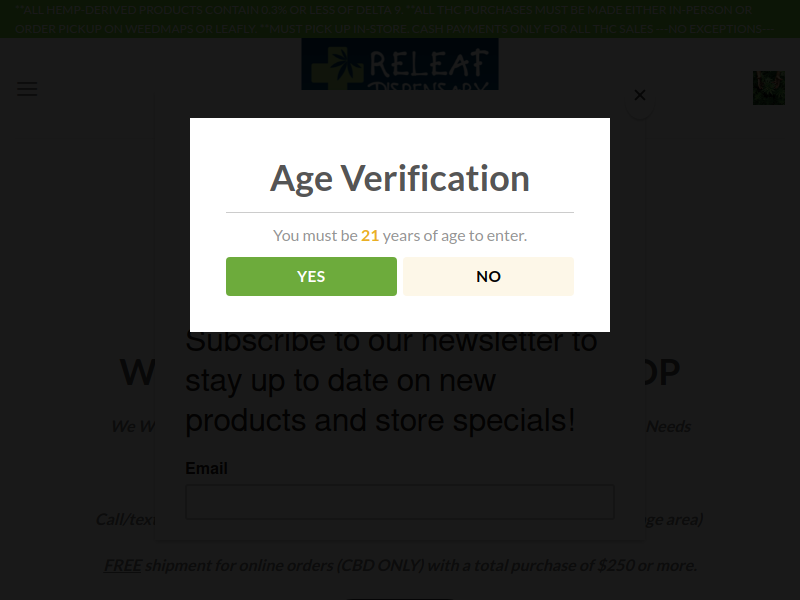Open the cart thumbnail in header
Screen dimensions: 800x600
[x=768, y=88]
